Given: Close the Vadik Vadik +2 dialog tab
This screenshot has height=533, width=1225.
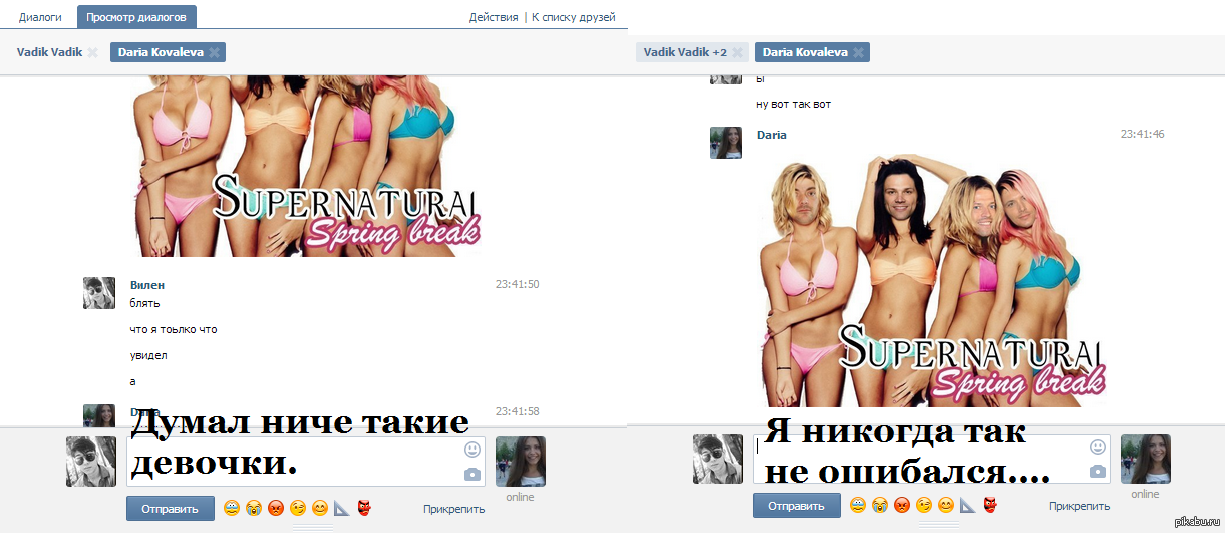Looking at the screenshot, I should point(737,52).
